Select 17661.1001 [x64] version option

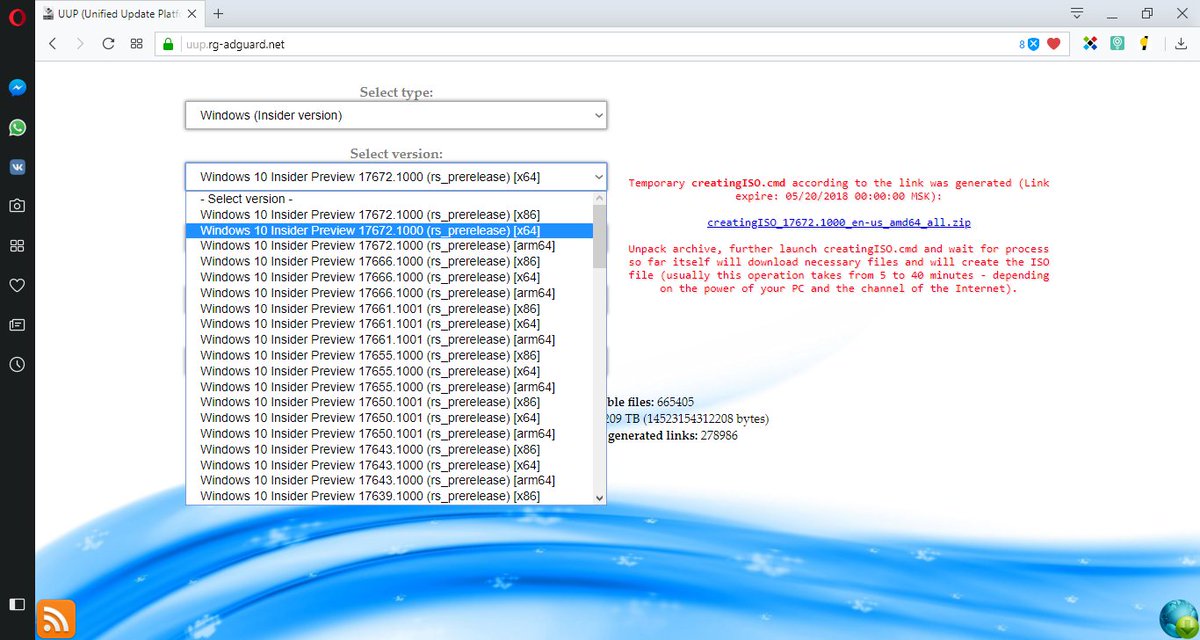(x=389, y=324)
